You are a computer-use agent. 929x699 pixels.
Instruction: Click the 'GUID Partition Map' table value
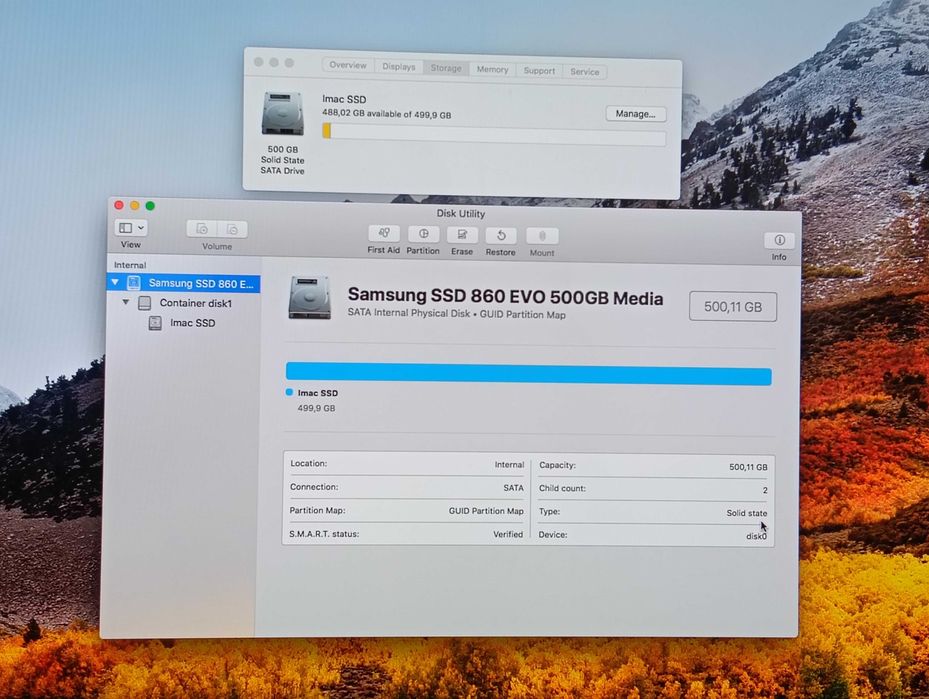[486, 511]
